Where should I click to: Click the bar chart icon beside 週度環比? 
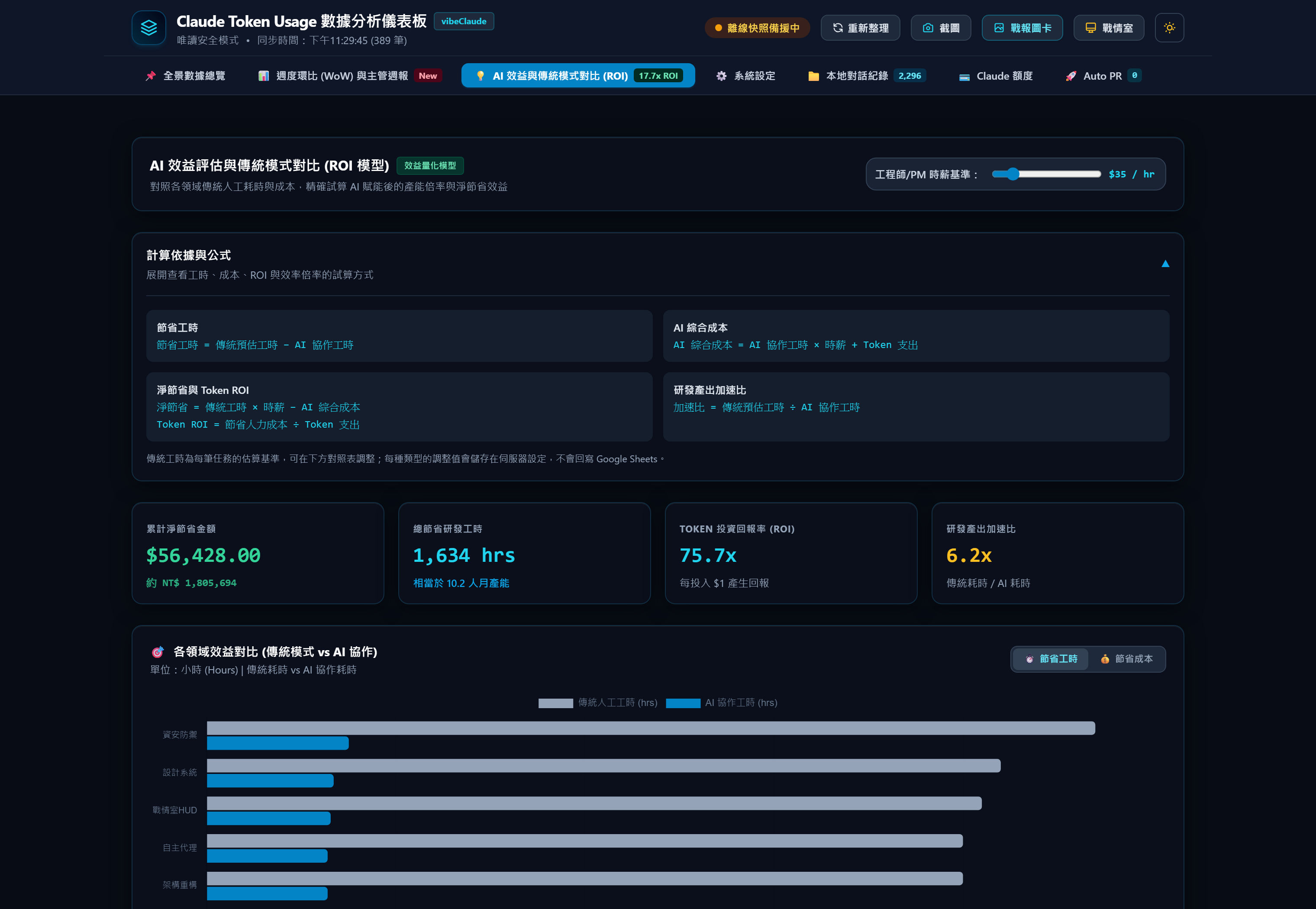(x=264, y=76)
